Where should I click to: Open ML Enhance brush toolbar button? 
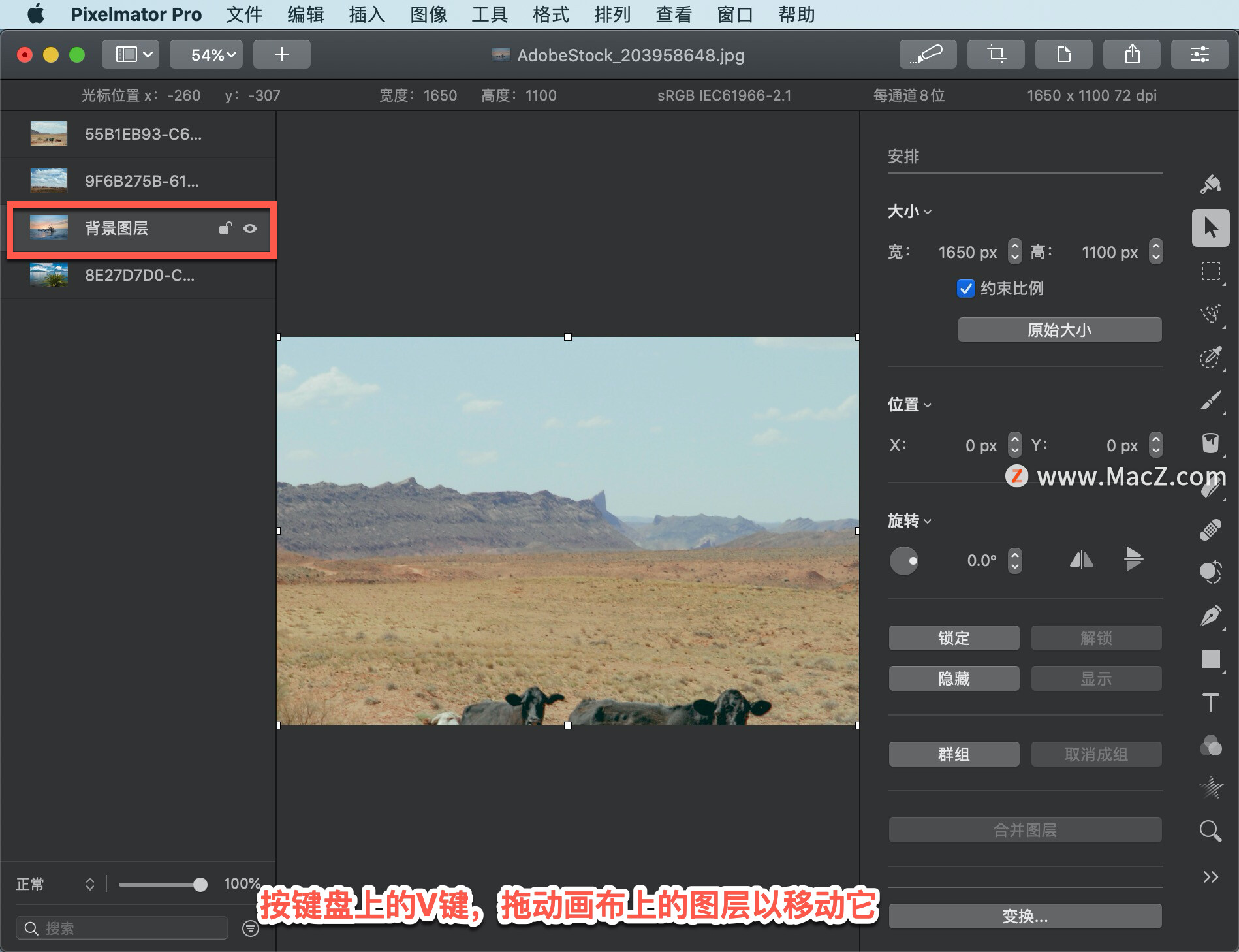pos(928,54)
